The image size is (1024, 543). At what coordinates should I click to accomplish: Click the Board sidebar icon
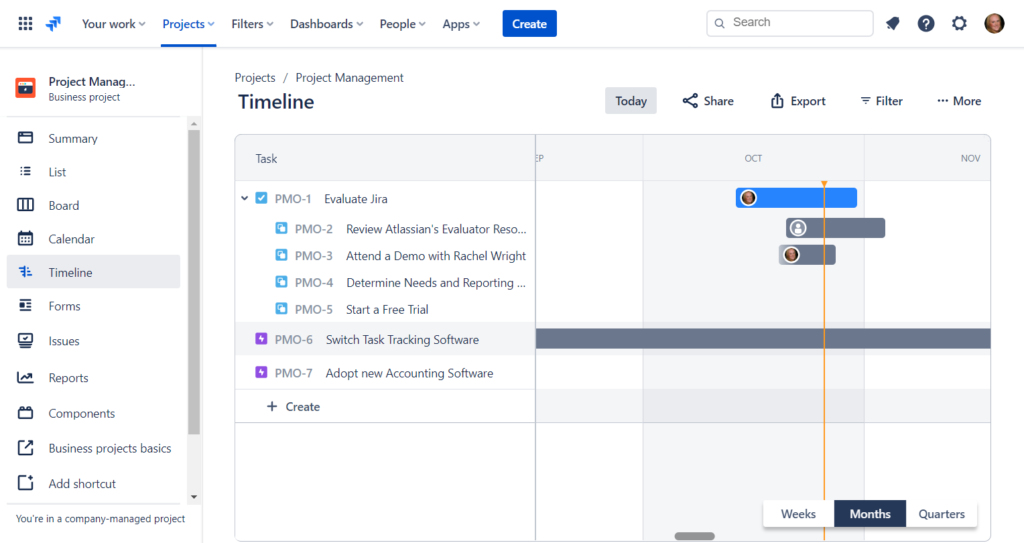25,205
